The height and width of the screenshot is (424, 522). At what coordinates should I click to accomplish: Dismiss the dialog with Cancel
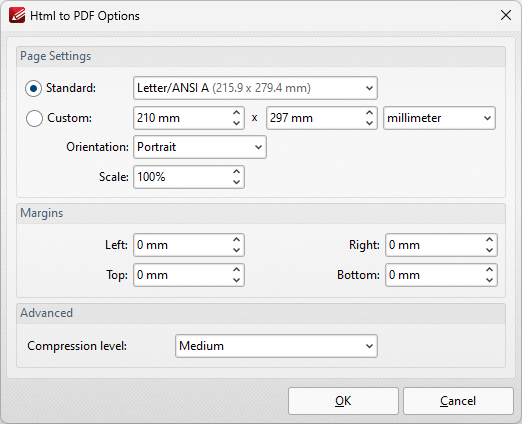click(458, 401)
